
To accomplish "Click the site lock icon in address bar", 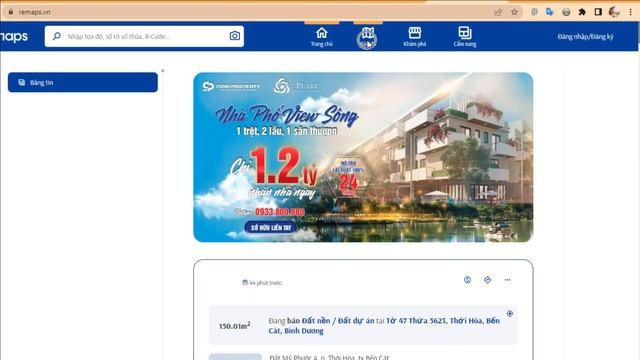I will [x=11, y=12].
